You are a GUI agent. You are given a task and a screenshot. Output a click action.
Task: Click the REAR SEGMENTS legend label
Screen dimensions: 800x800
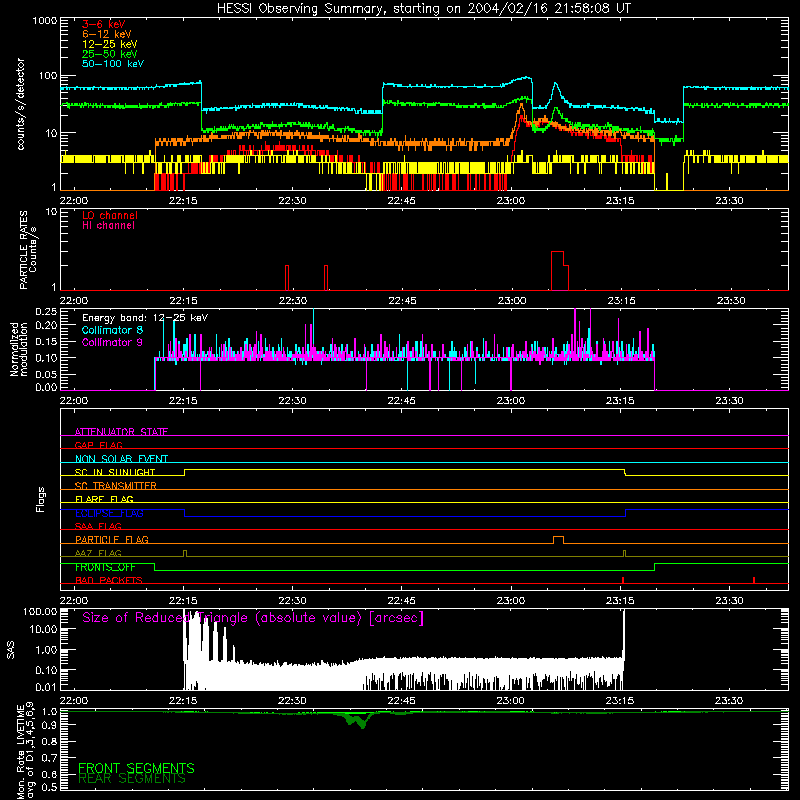(132, 779)
